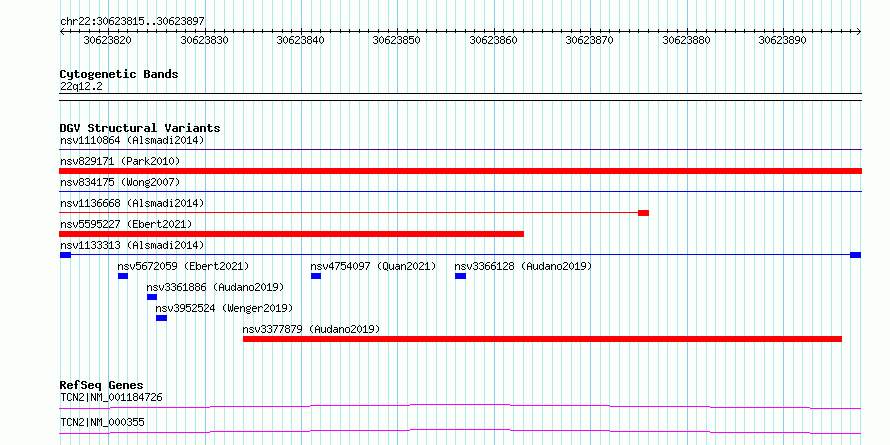Open the DGV Structural Variants track title

coord(140,128)
